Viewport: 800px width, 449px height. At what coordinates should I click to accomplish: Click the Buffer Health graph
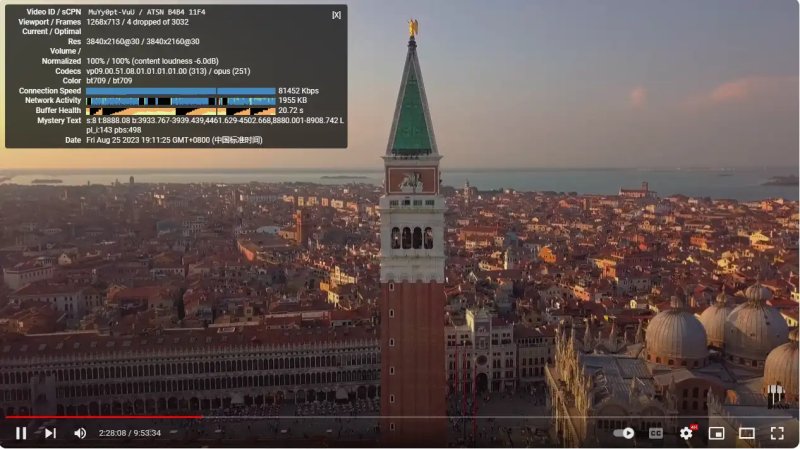point(181,111)
